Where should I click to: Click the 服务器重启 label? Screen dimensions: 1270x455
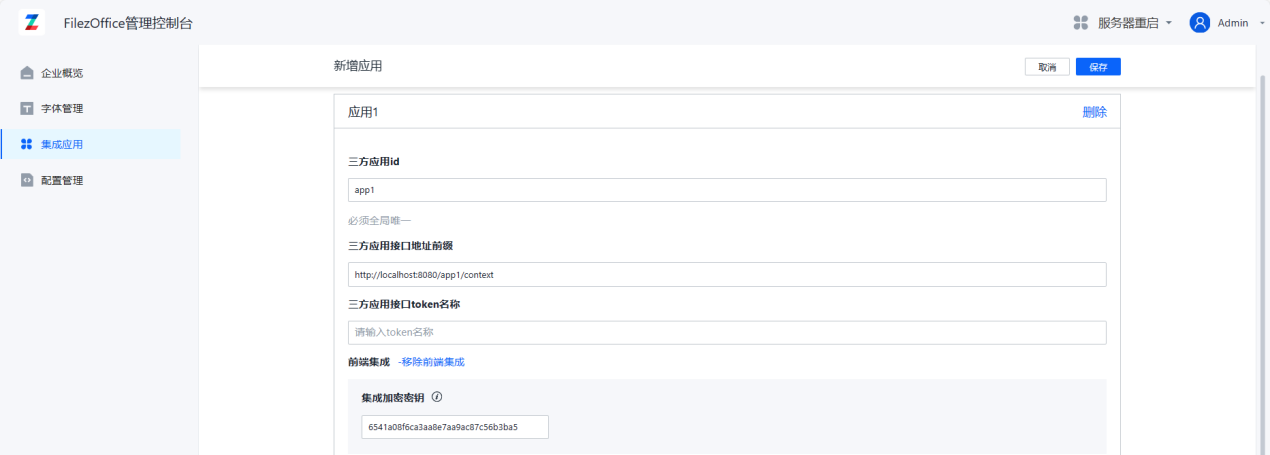click(x=1128, y=23)
